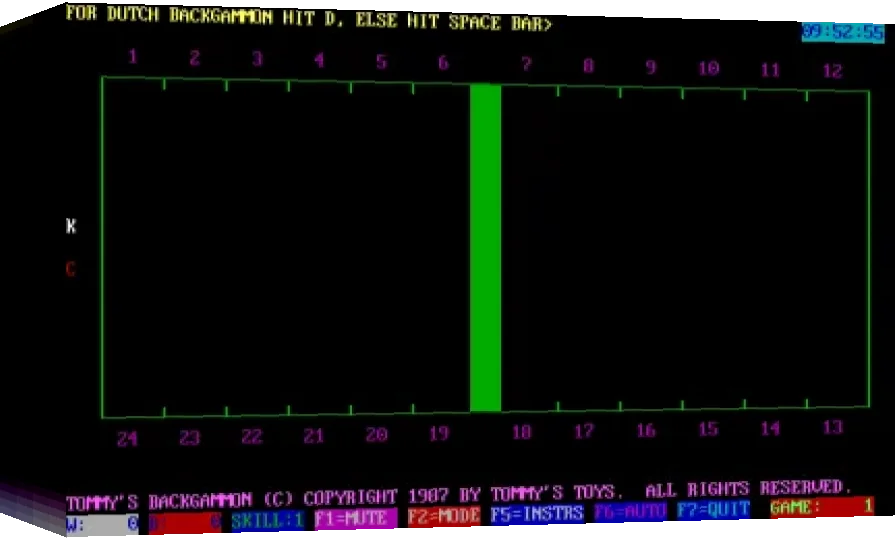This screenshot has height=540, width=895.
Task: Select point number 10 label
Action: click(708, 68)
